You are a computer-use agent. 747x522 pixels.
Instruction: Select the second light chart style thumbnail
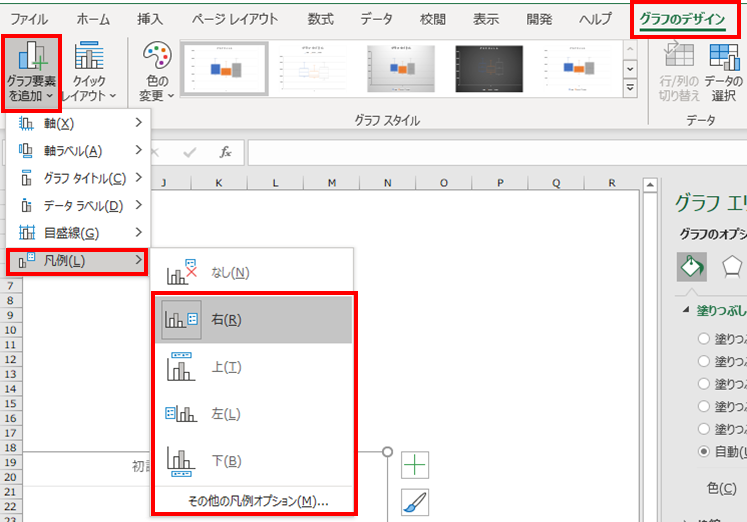313,69
